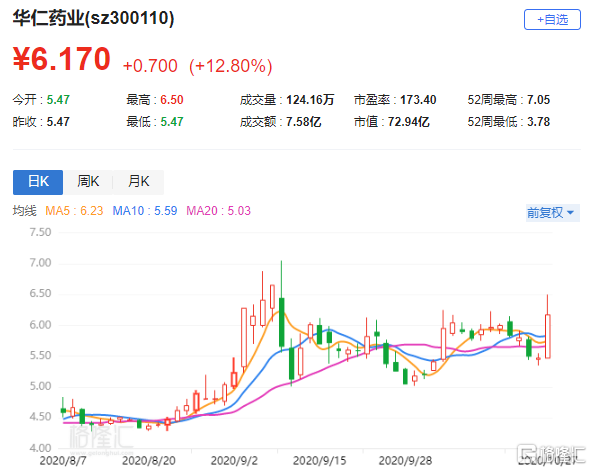Click the 7.00 price axis label
This screenshot has width=592, height=471.
coord(40,263)
